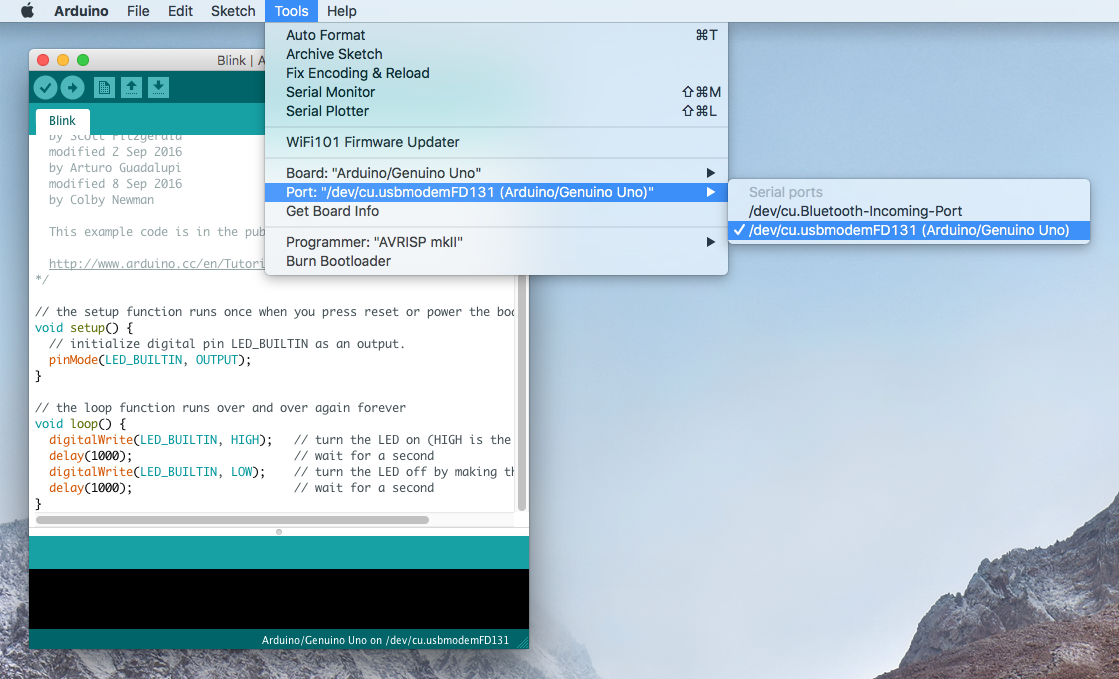
Task: Click the "modified 8 Sep 2016" comment line
Action: click(x=115, y=183)
